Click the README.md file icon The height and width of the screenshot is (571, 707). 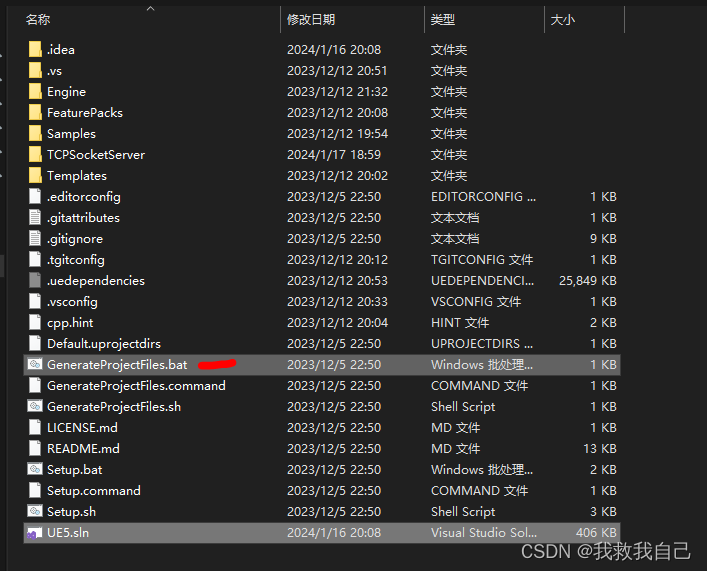click(x=35, y=448)
